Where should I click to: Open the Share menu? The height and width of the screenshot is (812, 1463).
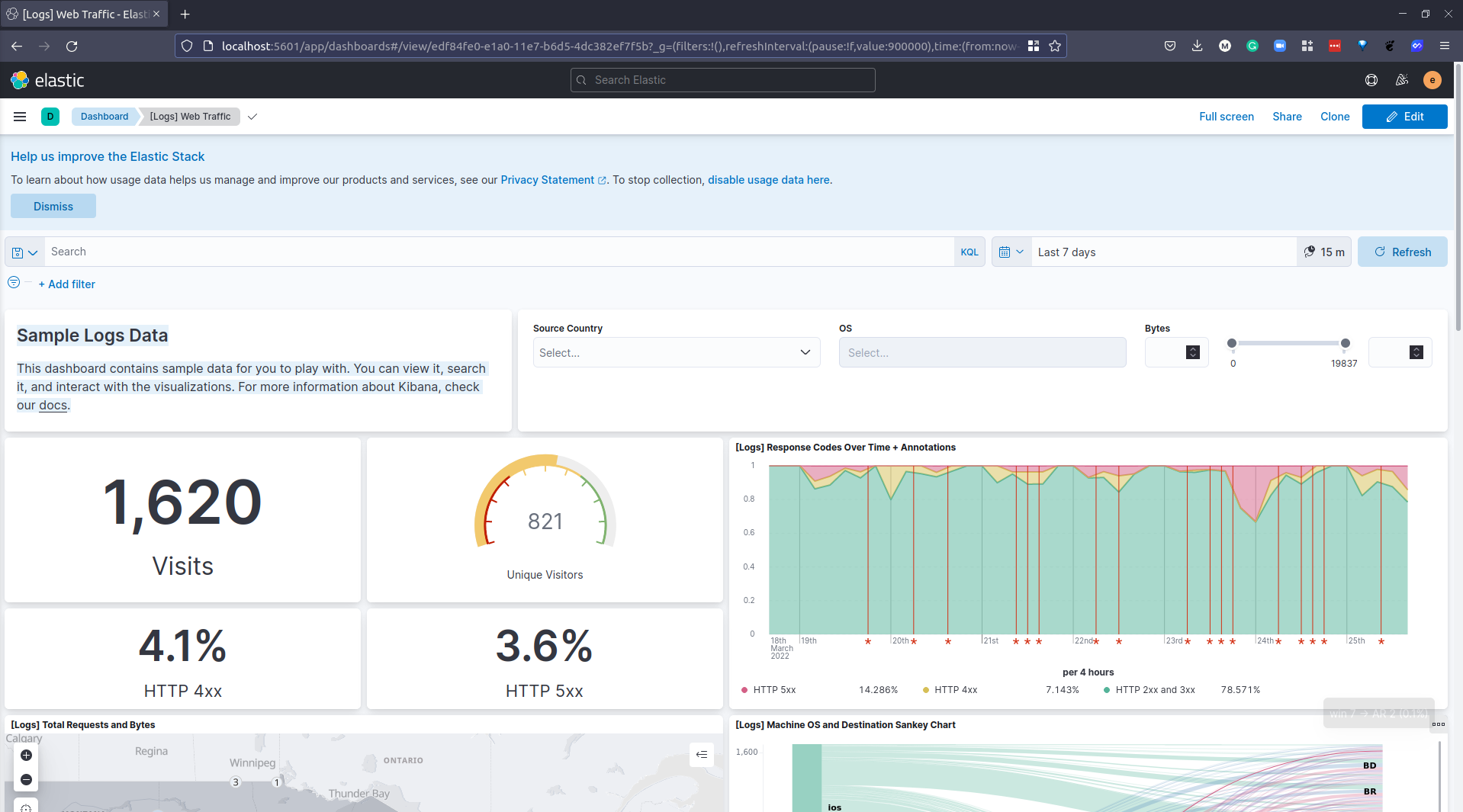point(1287,117)
